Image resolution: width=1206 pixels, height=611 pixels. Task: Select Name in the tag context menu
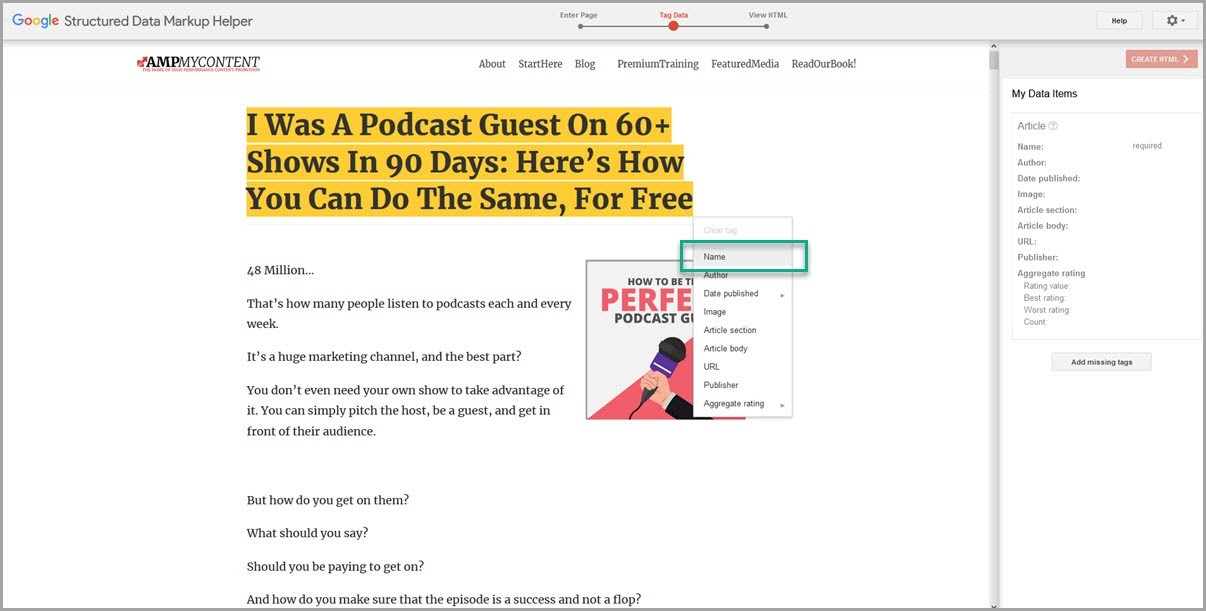point(715,257)
